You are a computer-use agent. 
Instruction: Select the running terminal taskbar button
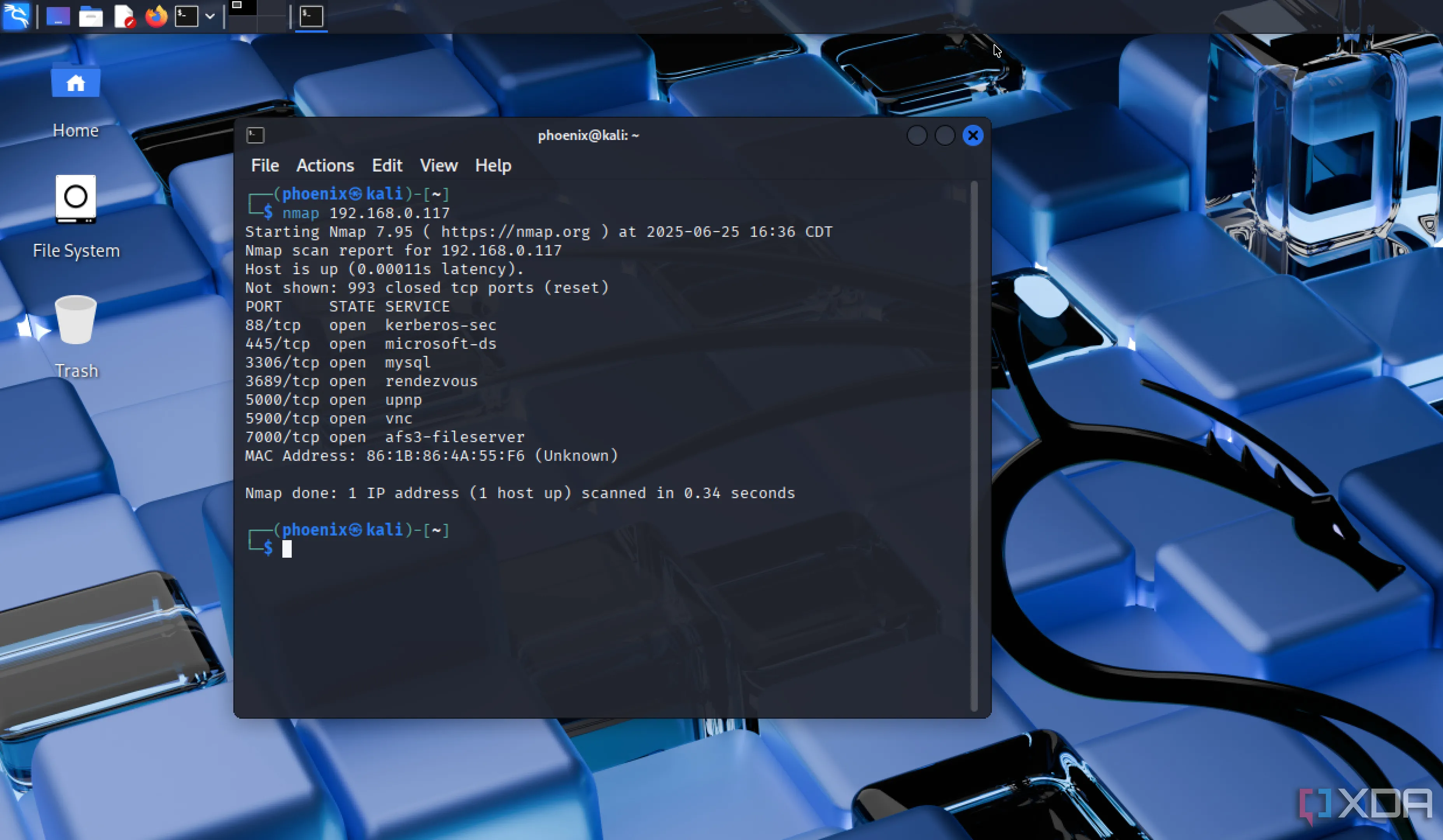pos(312,16)
